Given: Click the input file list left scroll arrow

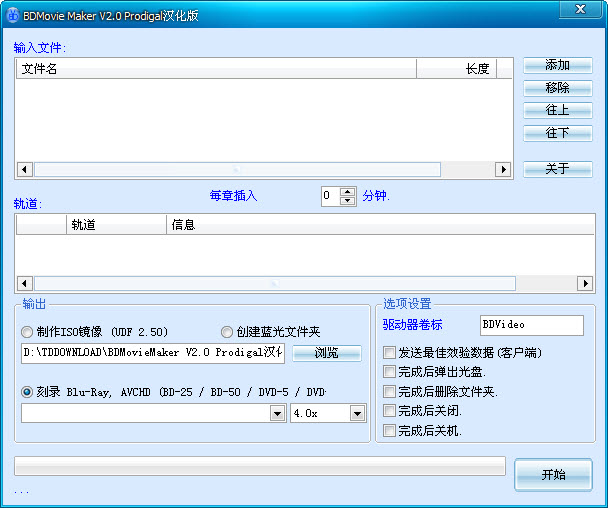Looking at the screenshot, I should [25, 169].
